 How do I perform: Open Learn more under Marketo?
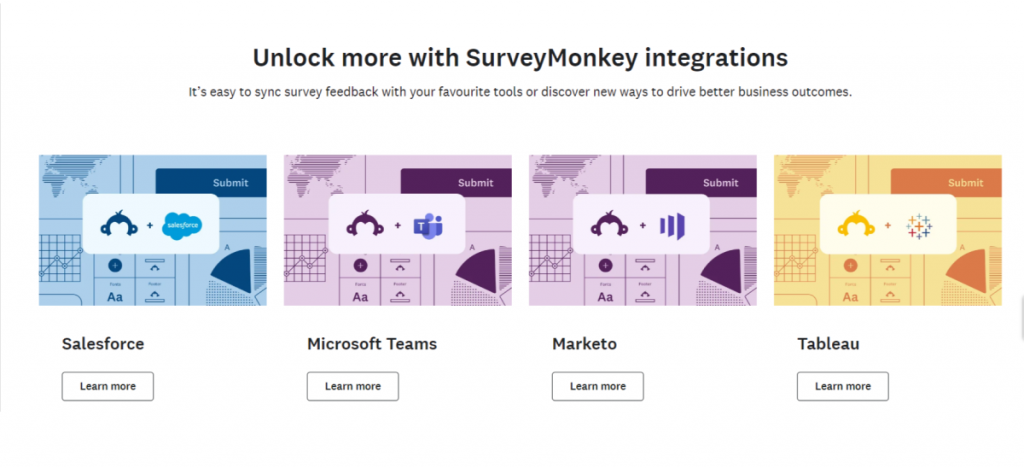[598, 386]
